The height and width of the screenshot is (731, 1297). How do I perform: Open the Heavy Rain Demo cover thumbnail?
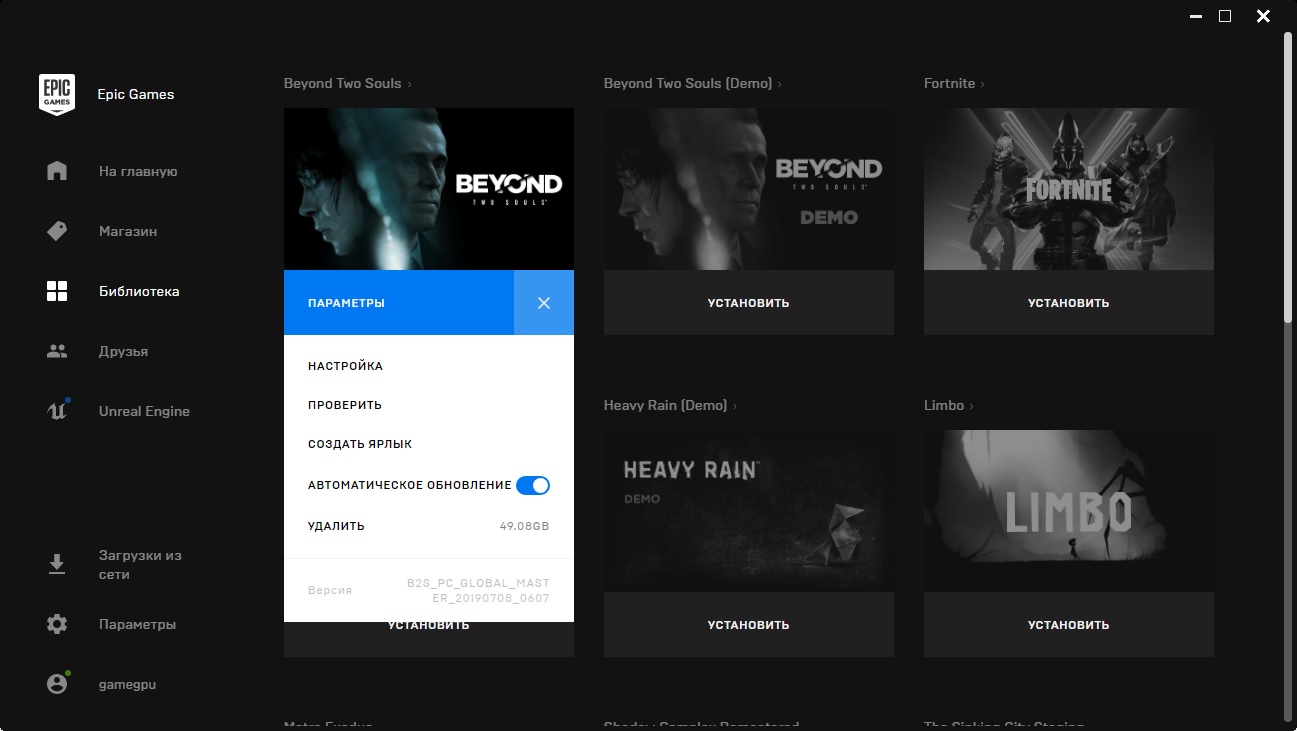coord(749,511)
